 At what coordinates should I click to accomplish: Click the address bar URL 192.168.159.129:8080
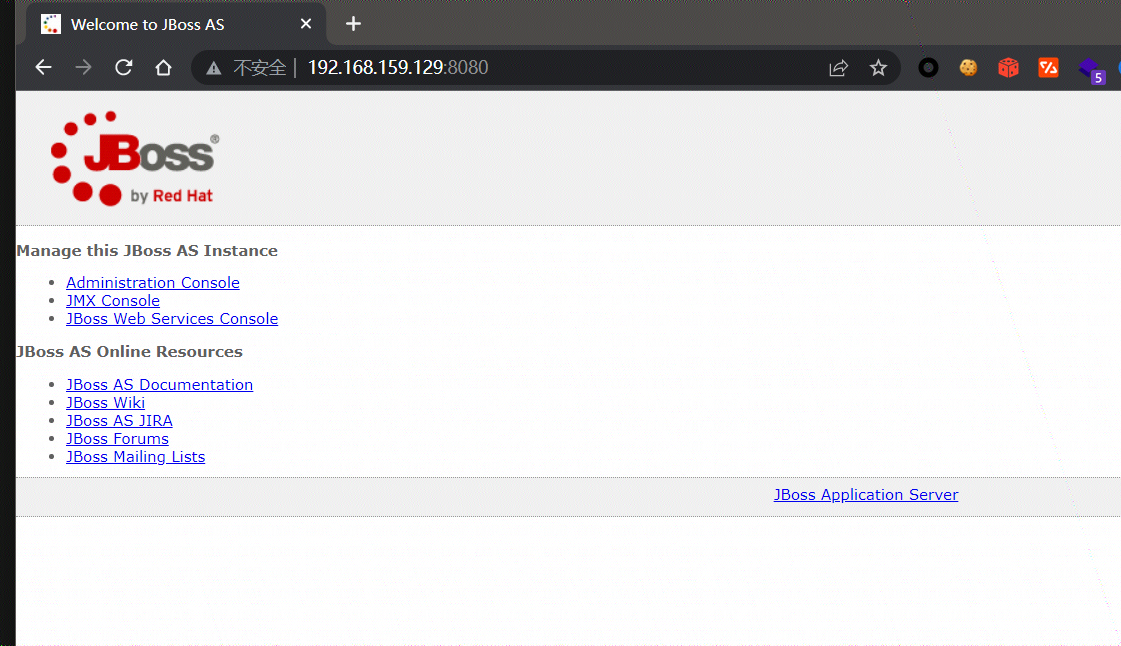[x=397, y=67]
